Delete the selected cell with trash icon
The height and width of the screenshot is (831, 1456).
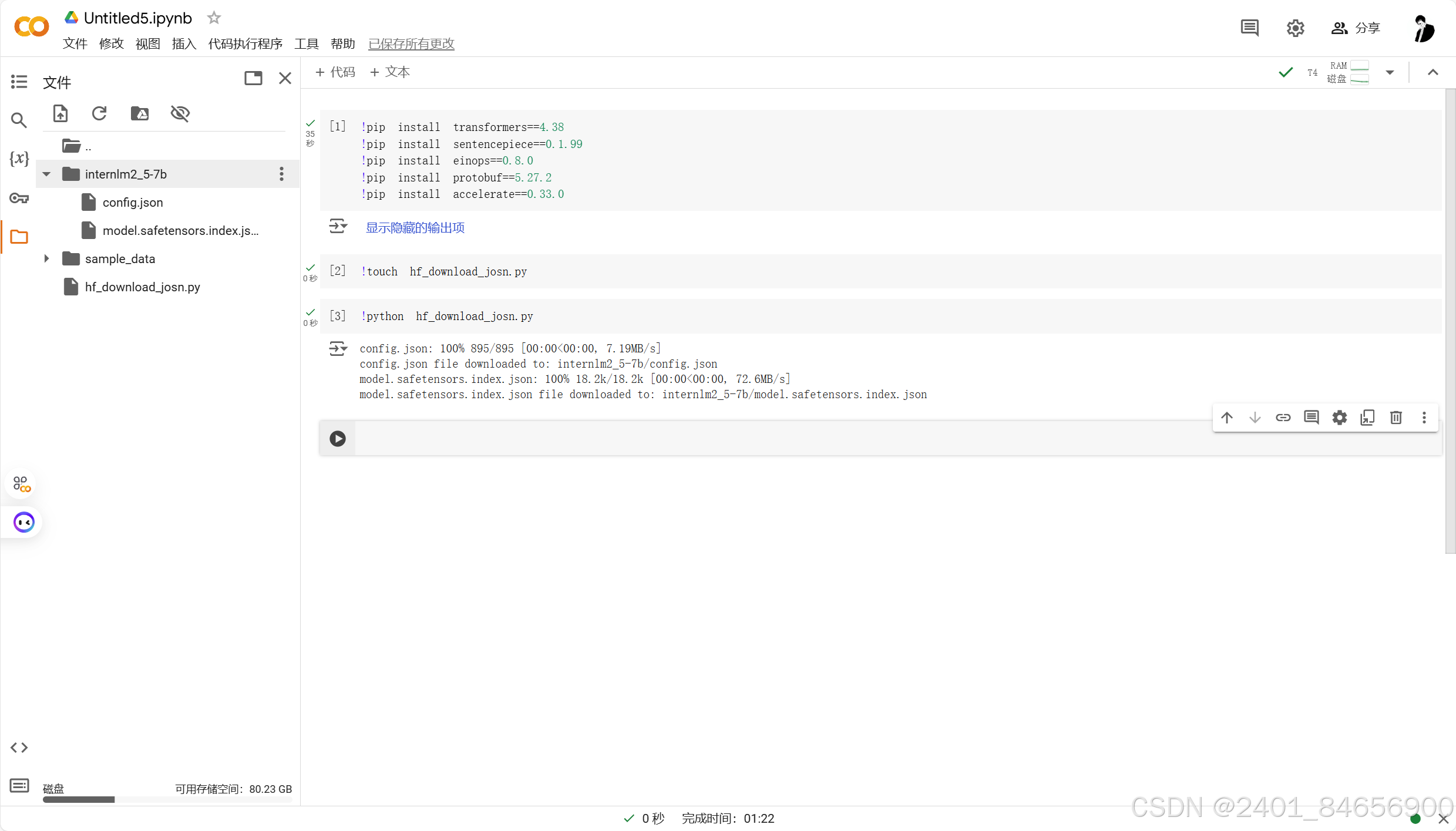point(1396,418)
